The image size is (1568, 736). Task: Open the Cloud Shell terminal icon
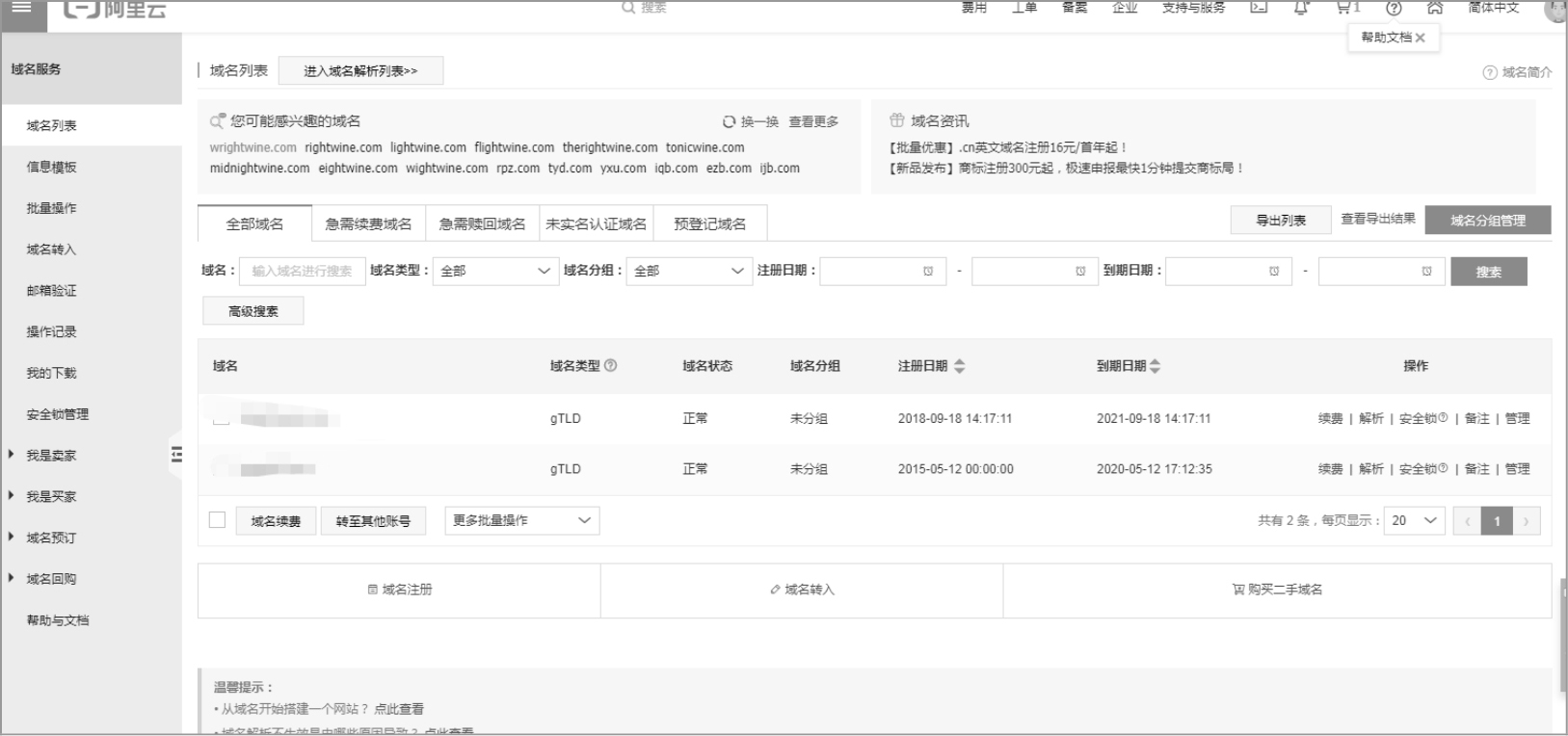click(x=1259, y=8)
